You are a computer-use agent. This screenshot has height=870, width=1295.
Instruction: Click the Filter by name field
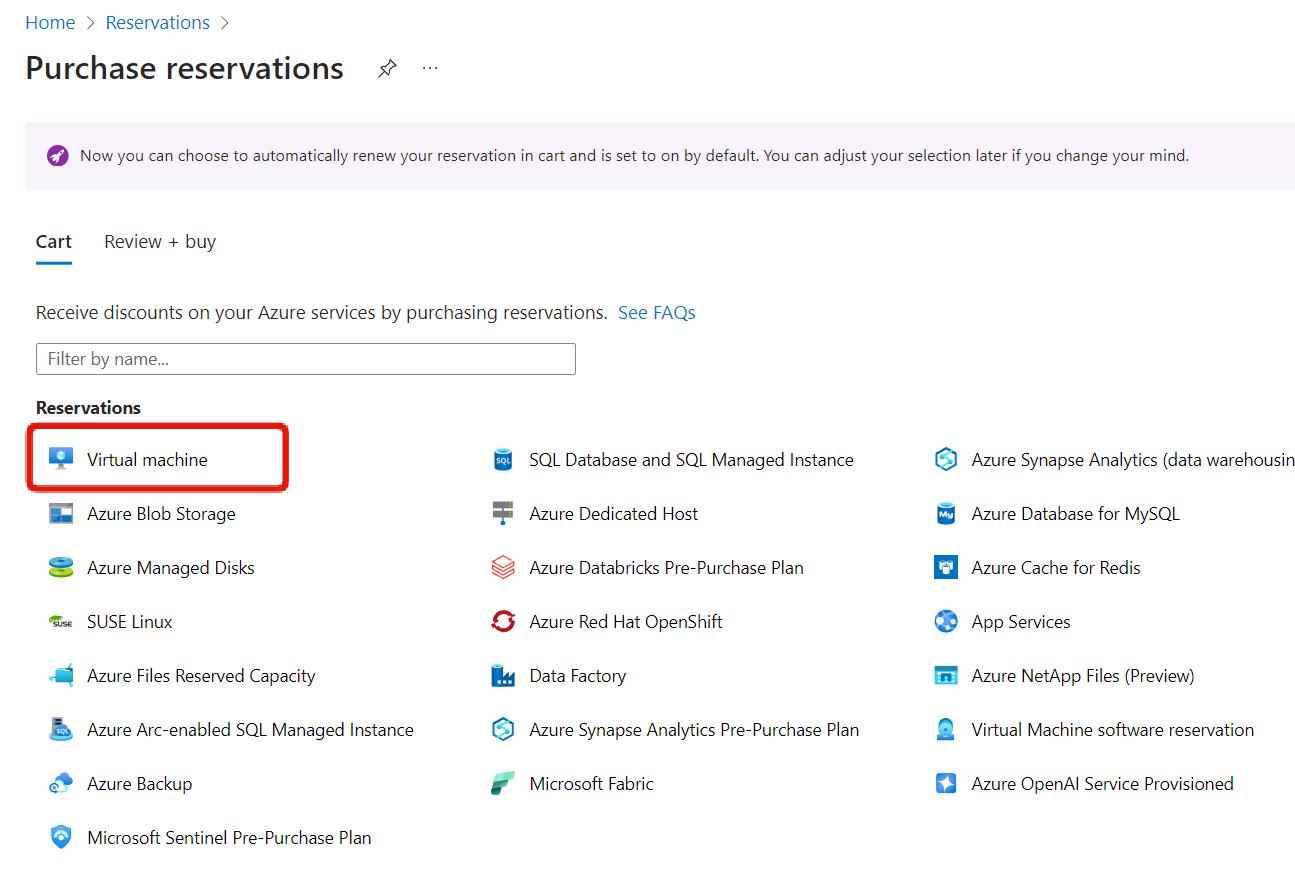tap(306, 359)
